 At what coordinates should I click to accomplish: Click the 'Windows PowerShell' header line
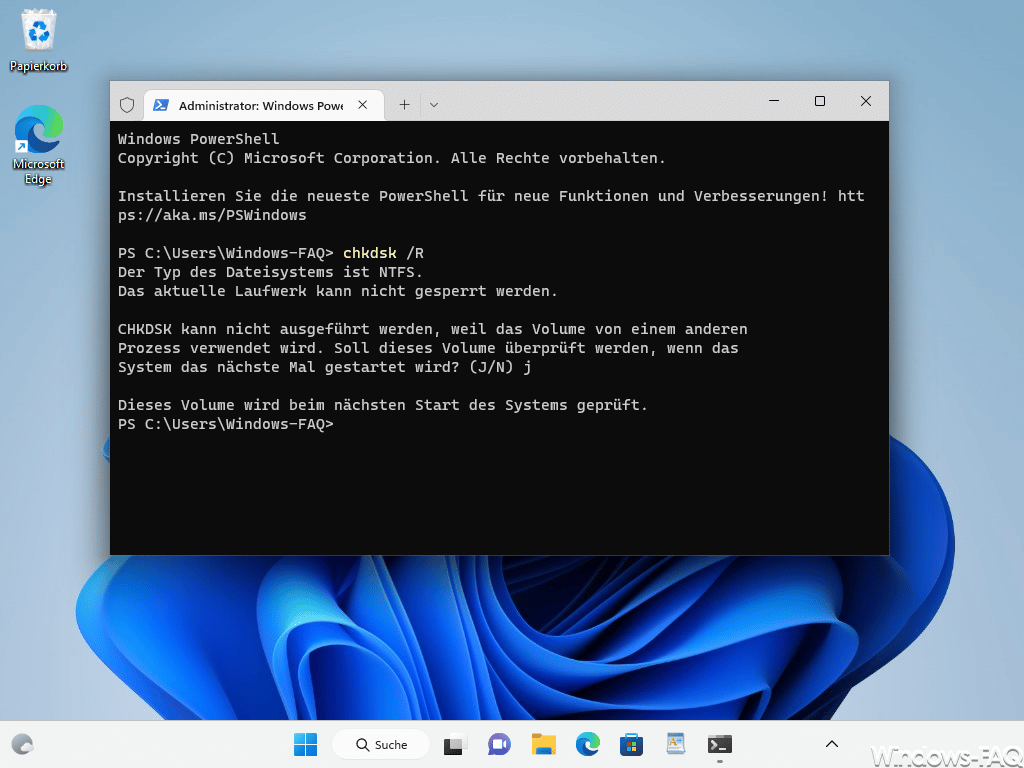tap(199, 139)
